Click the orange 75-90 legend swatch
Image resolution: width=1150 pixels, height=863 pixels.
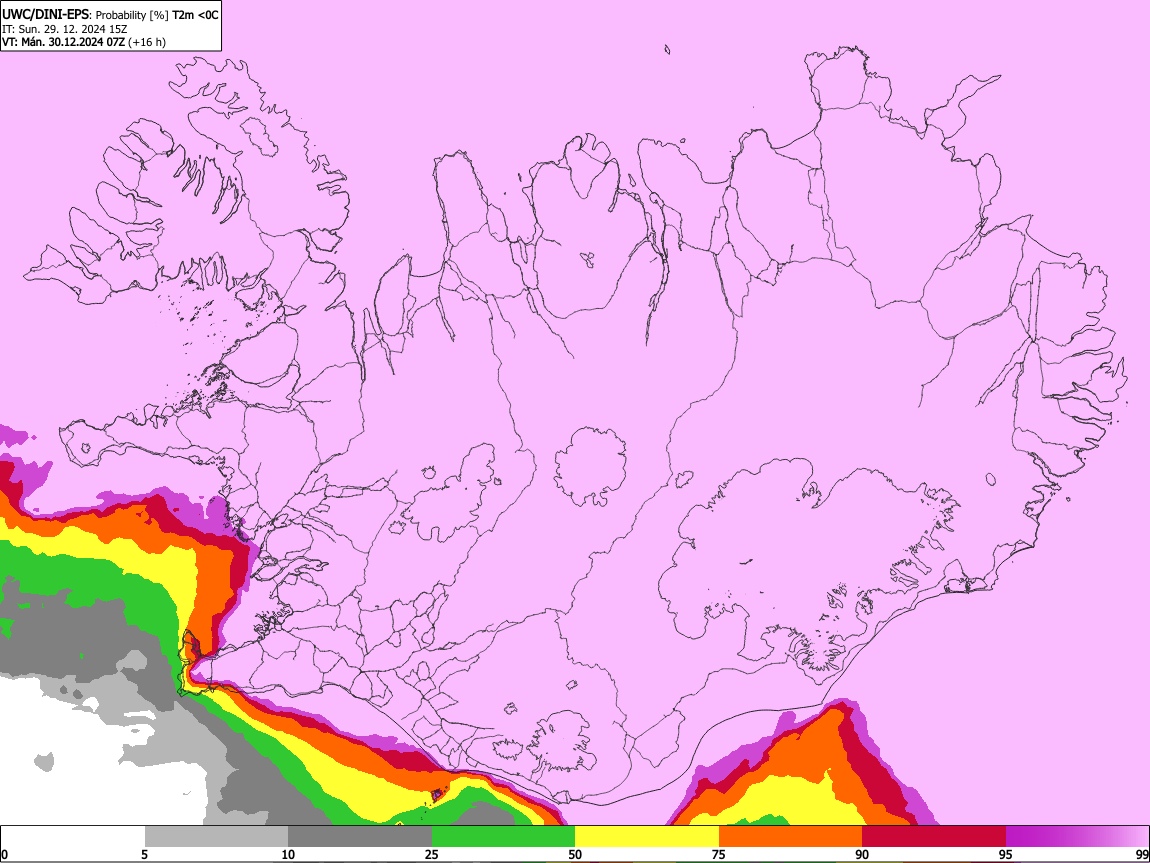791,837
